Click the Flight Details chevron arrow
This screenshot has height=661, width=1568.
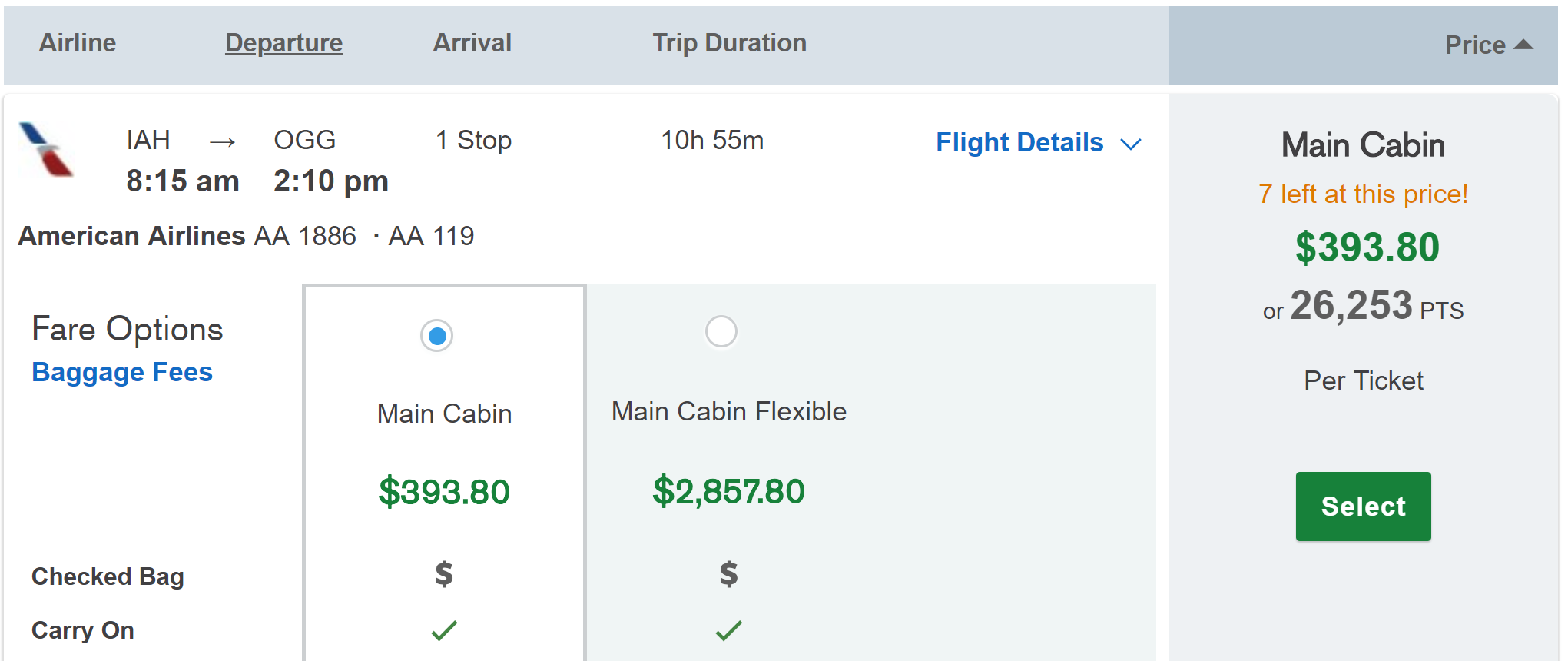1131,144
